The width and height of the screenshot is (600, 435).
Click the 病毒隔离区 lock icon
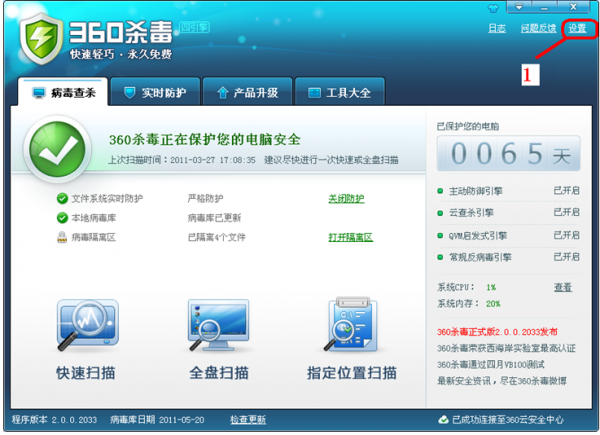[62, 237]
